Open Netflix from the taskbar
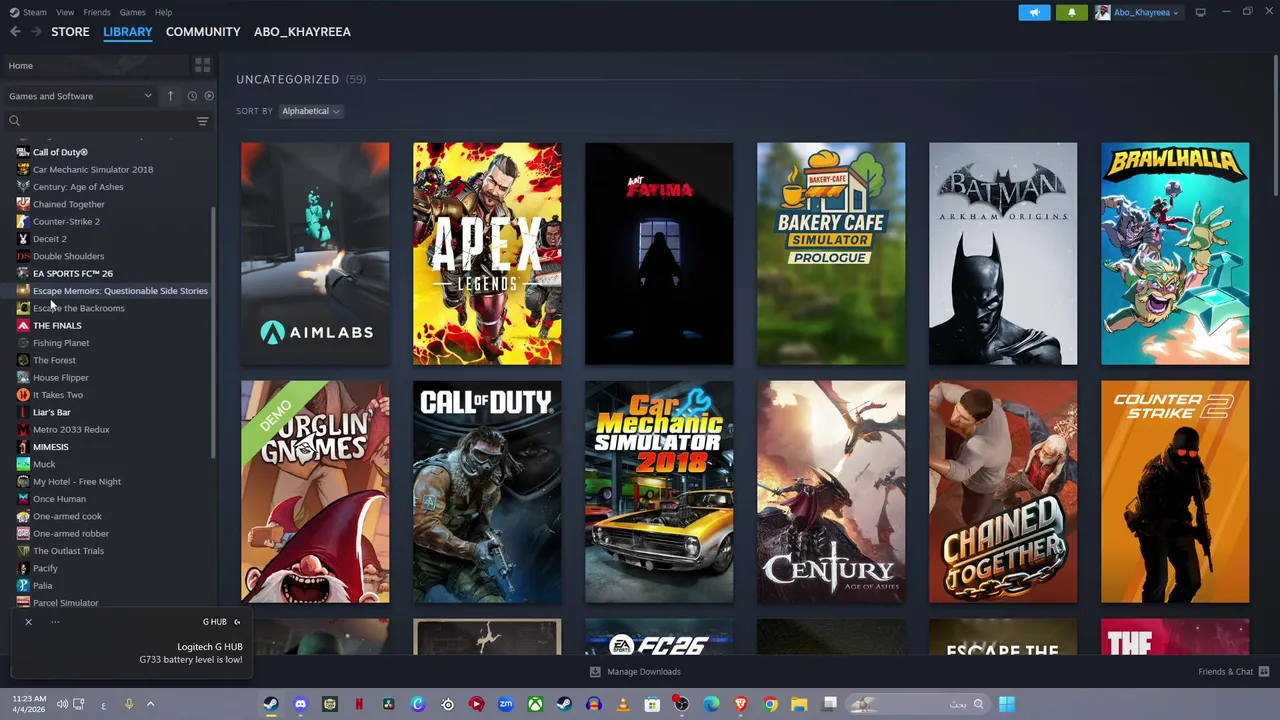The image size is (1280, 720). pos(359,704)
